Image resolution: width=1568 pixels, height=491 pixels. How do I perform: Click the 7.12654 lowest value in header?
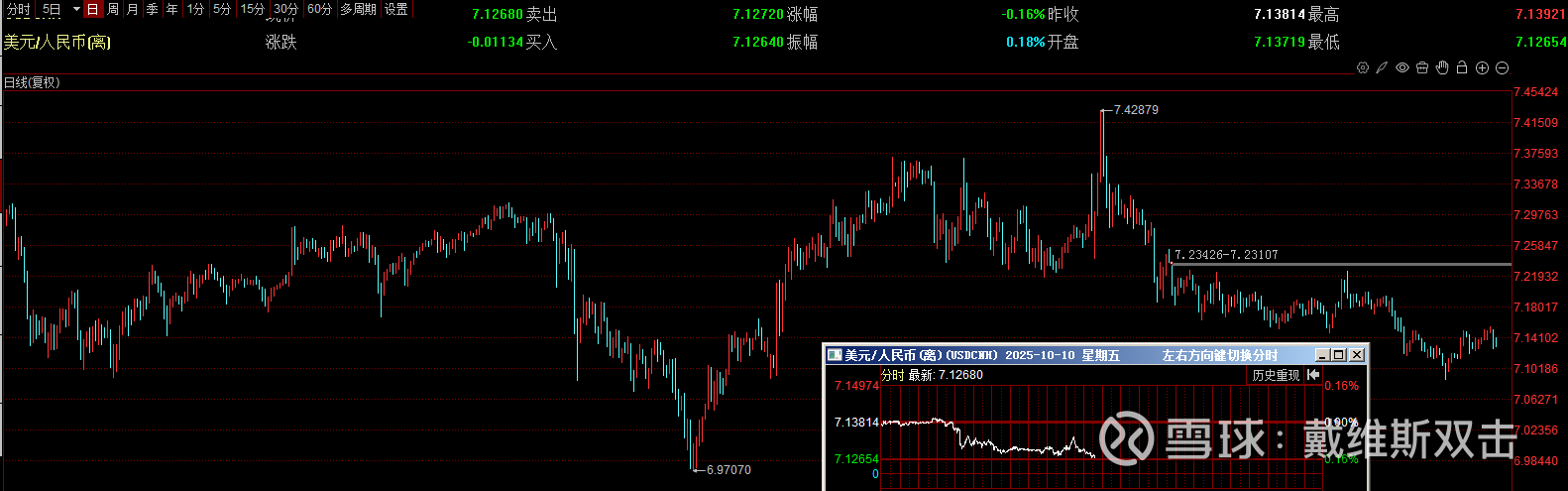[x=1540, y=42]
